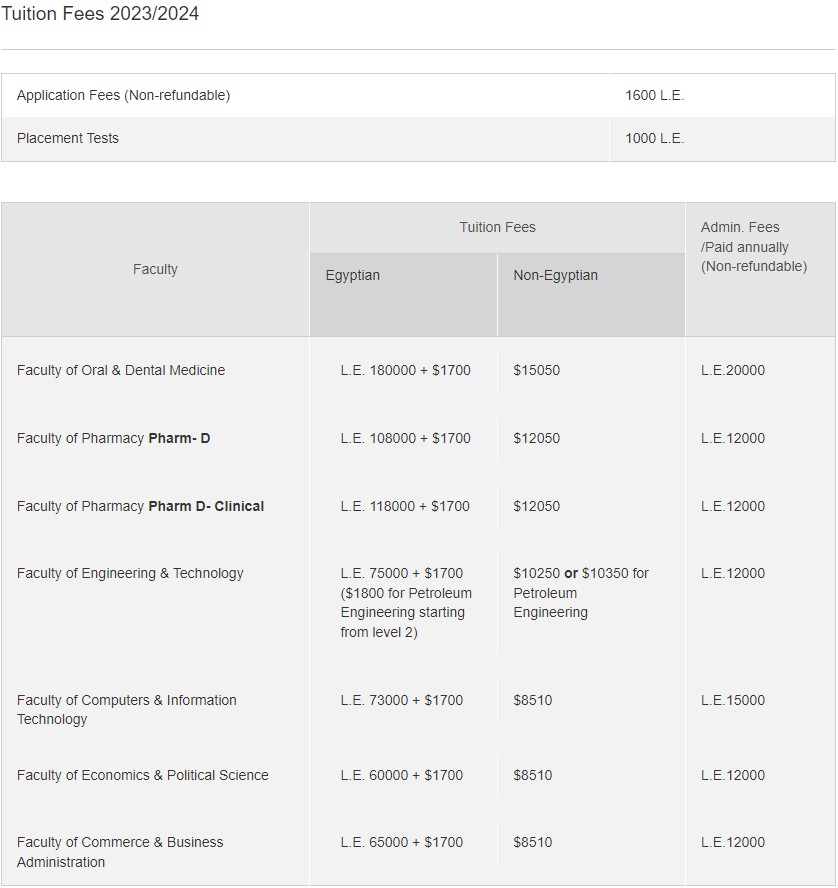Select the Application Fees (Non-refundable) label

(x=123, y=95)
